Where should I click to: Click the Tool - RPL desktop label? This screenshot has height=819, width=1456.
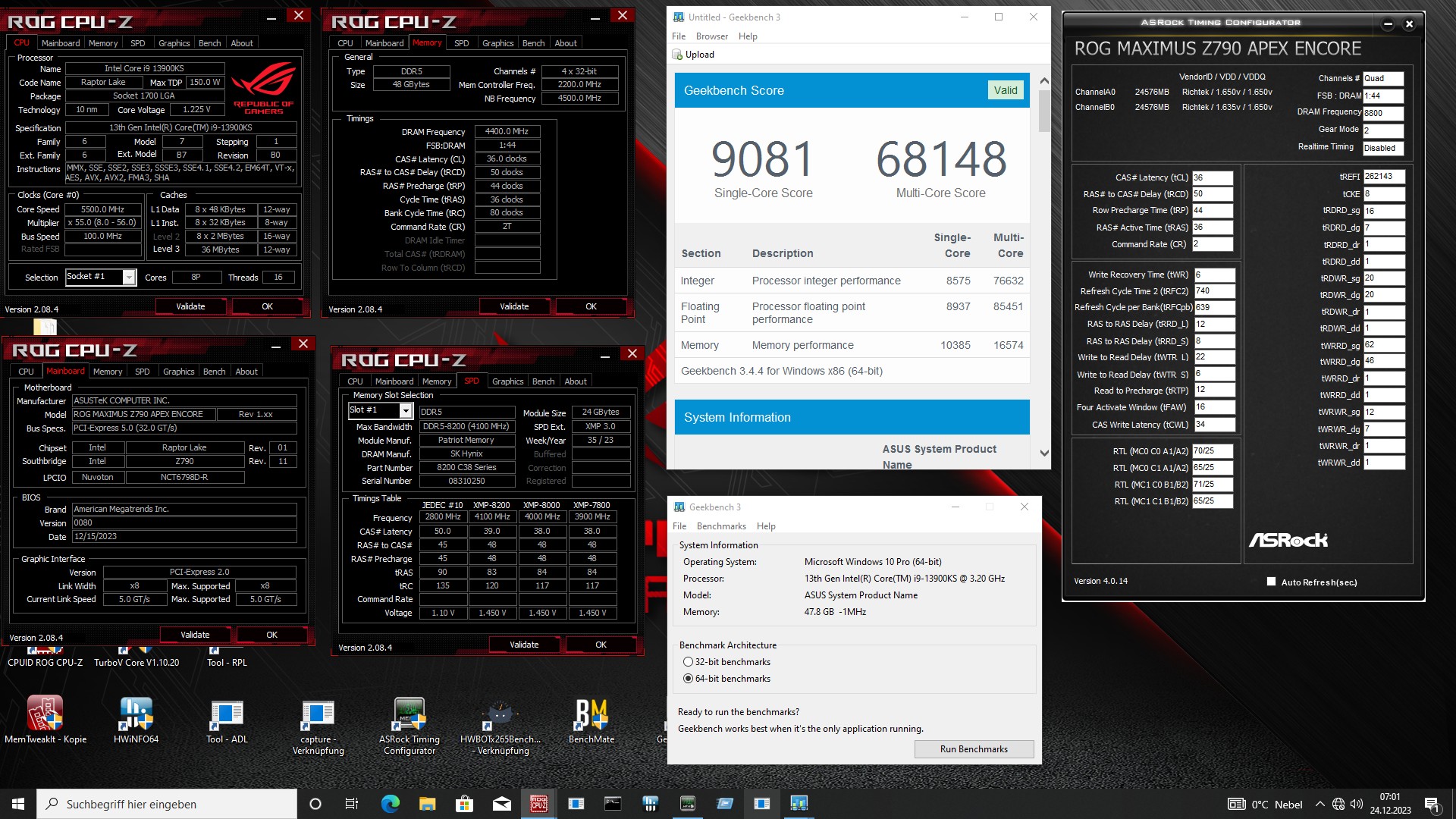click(227, 663)
